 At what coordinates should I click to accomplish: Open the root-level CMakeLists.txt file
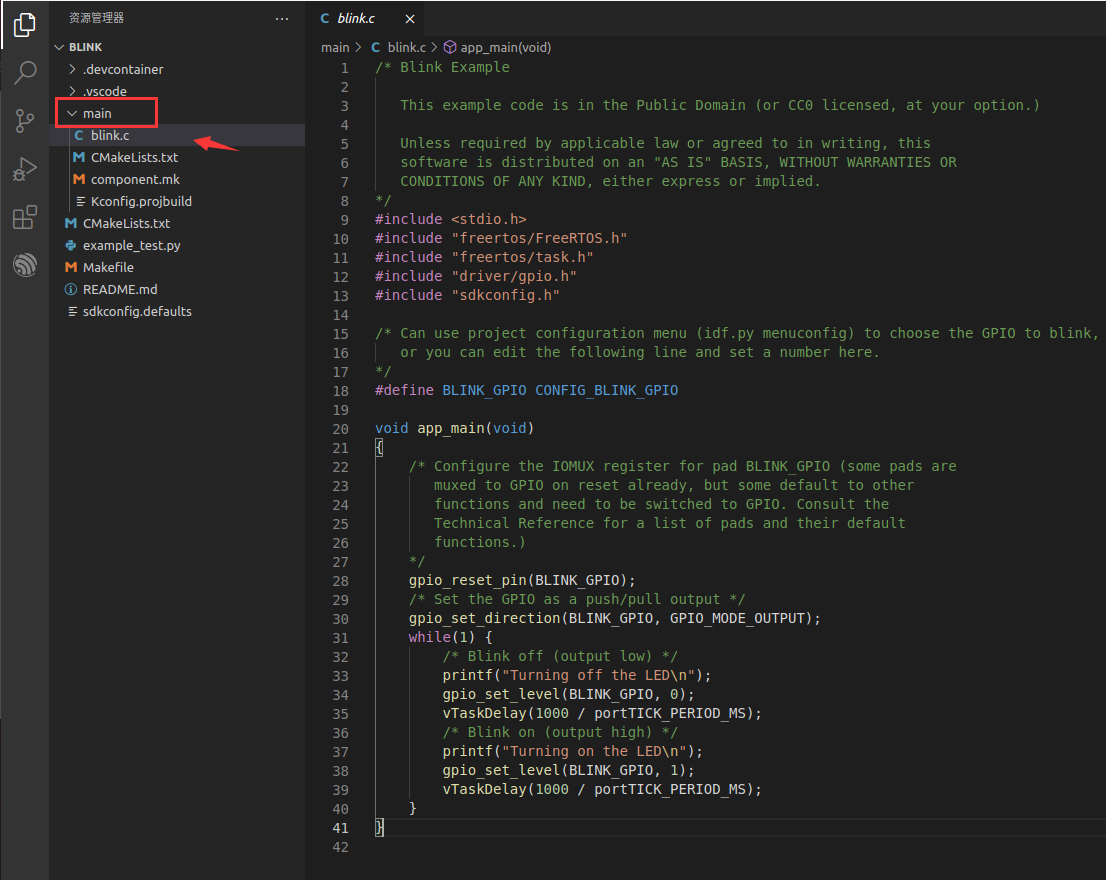[x=126, y=223]
